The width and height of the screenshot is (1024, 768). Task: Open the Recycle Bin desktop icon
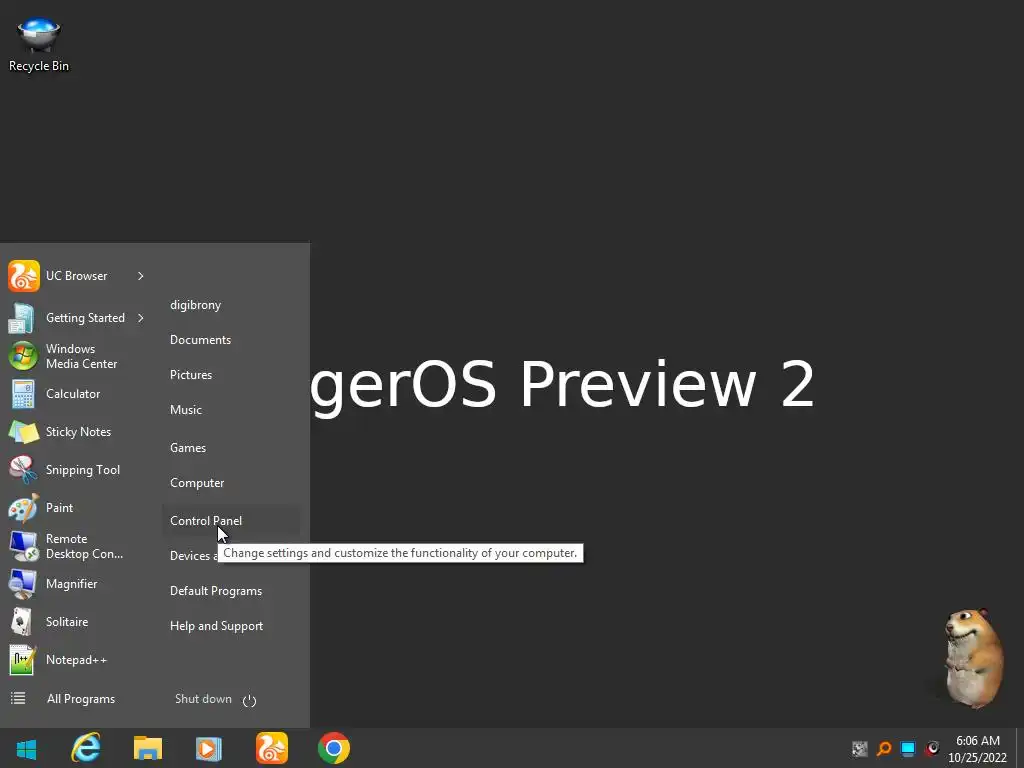[x=39, y=43]
